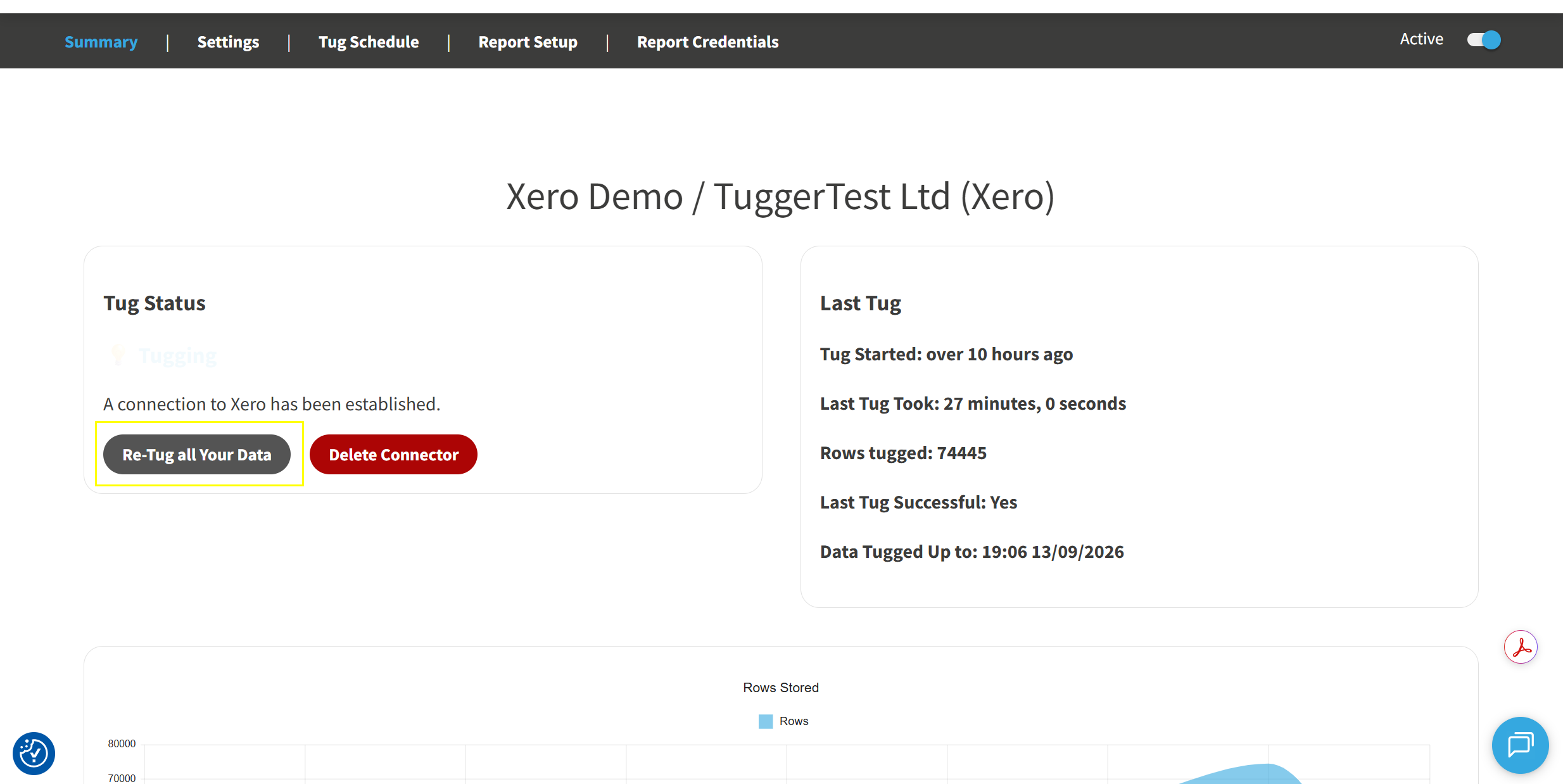
Task: Click the Xero connection established message
Action: pyautogui.click(x=272, y=404)
